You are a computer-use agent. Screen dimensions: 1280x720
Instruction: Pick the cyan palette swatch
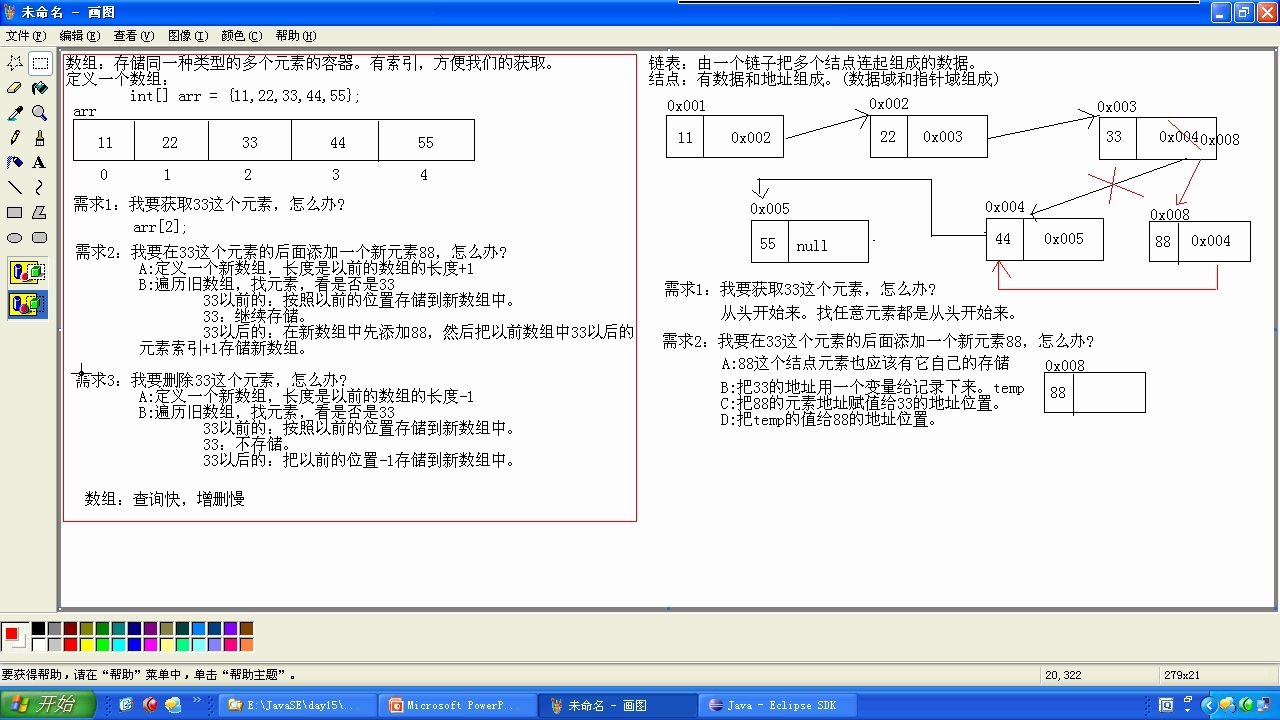118,645
